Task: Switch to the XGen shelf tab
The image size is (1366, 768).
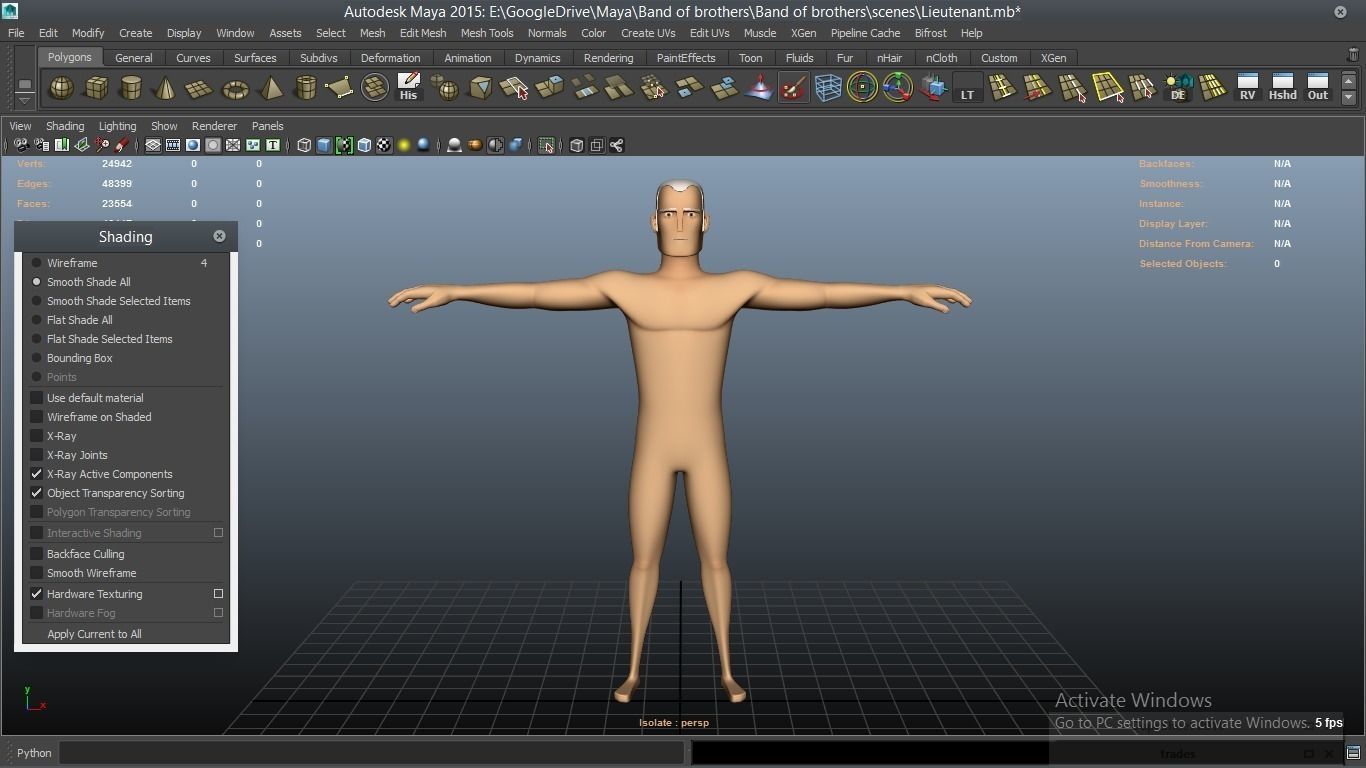Action: click(1053, 58)
